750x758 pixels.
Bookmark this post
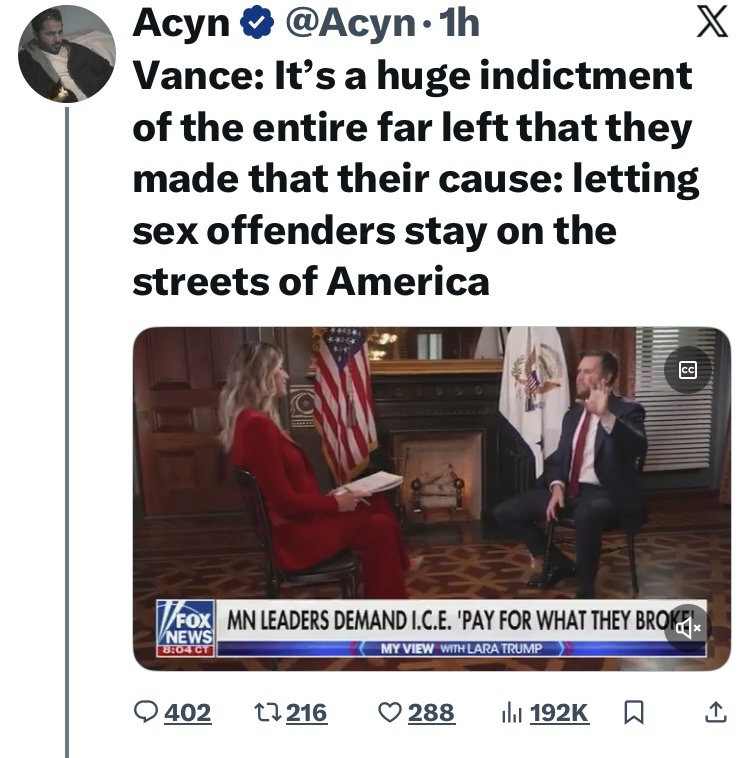(633, 713)
